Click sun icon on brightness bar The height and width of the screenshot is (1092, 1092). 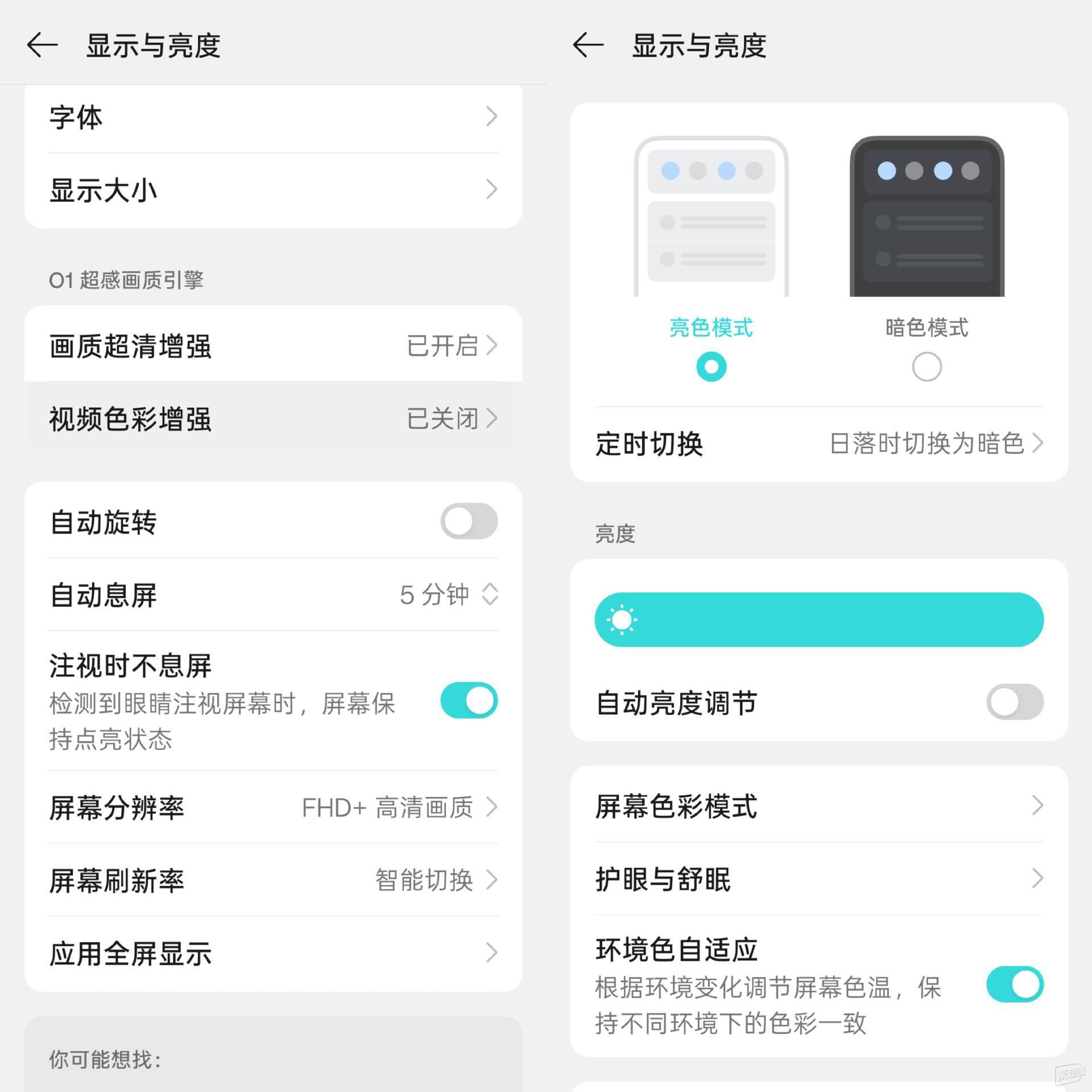pyautogui.click(x=622, y=619)
